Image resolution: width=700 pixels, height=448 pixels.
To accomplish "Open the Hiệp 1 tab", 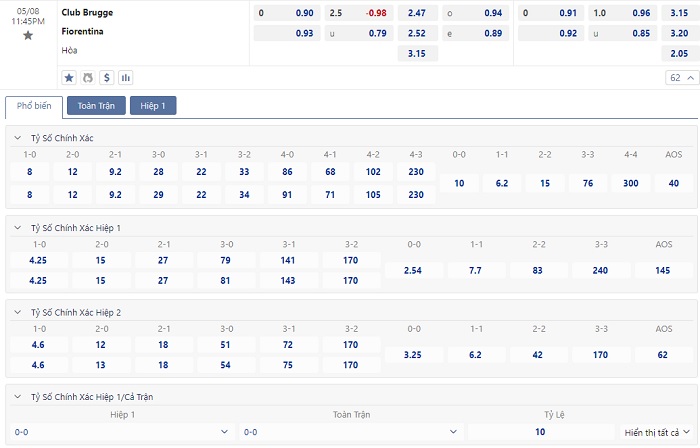I will click(x=153, y=106).
